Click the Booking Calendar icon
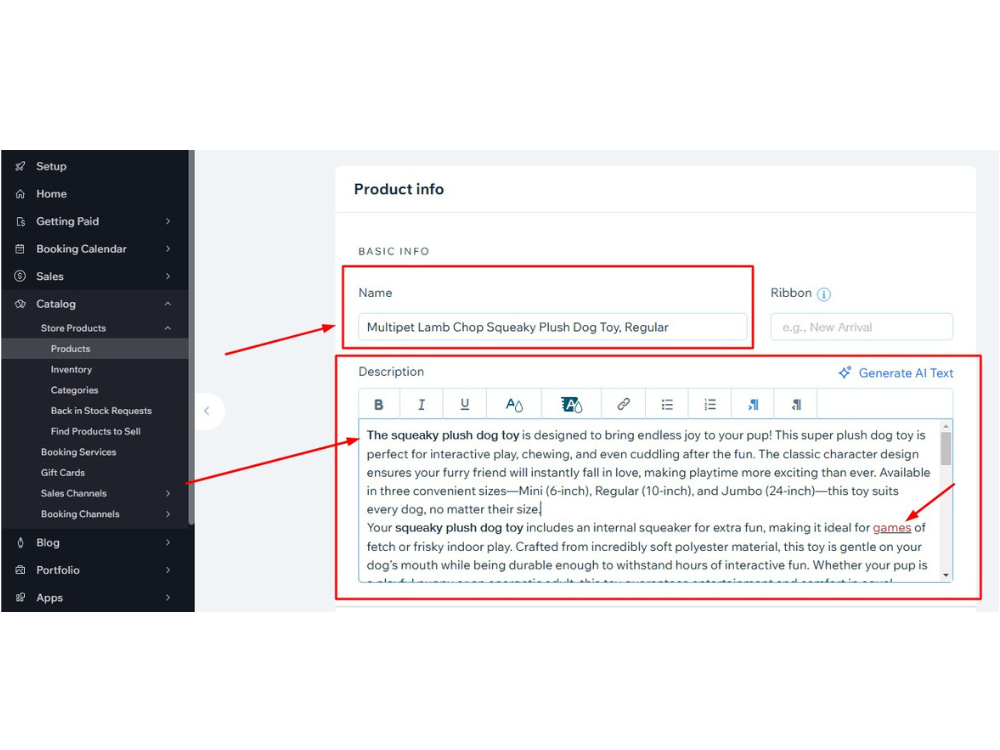 tap(20, 249)
